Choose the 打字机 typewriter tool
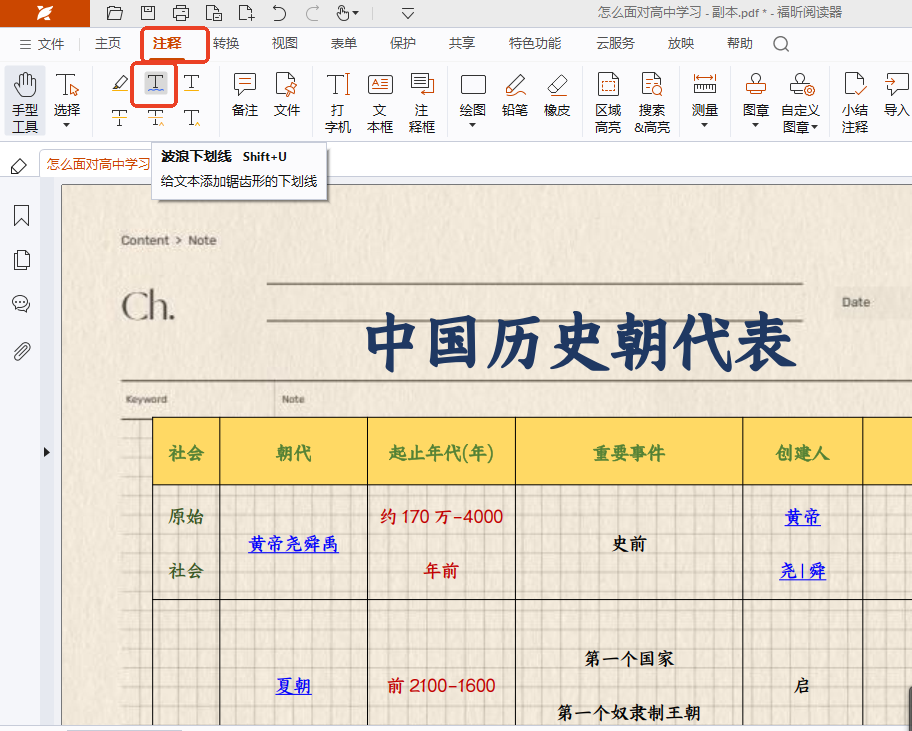The image size is (912, 731). [x=338, y=102]
